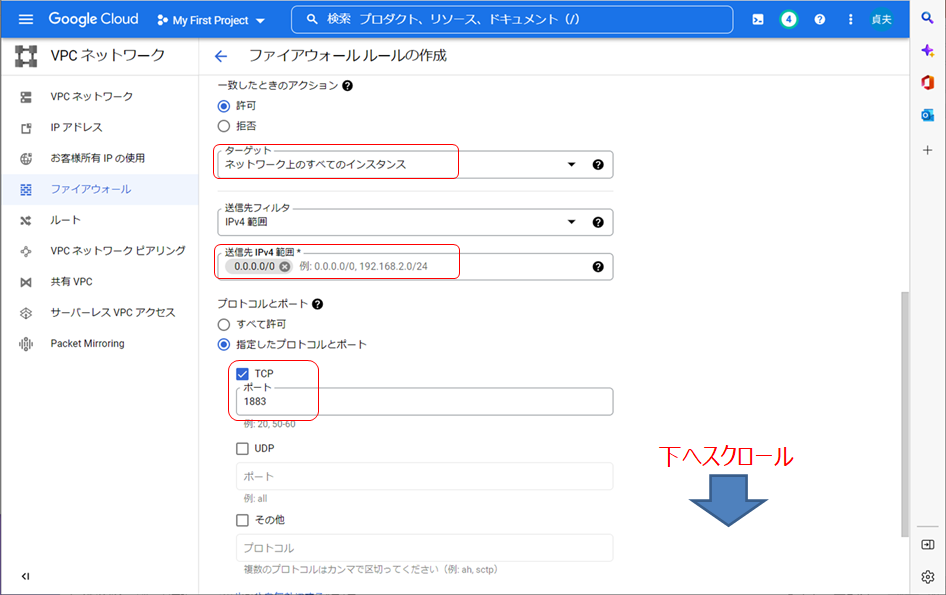Image resolution: width=946 pixels, height=595 pixels.
Task: Open the help question mark menu
Action: point(819,20)
